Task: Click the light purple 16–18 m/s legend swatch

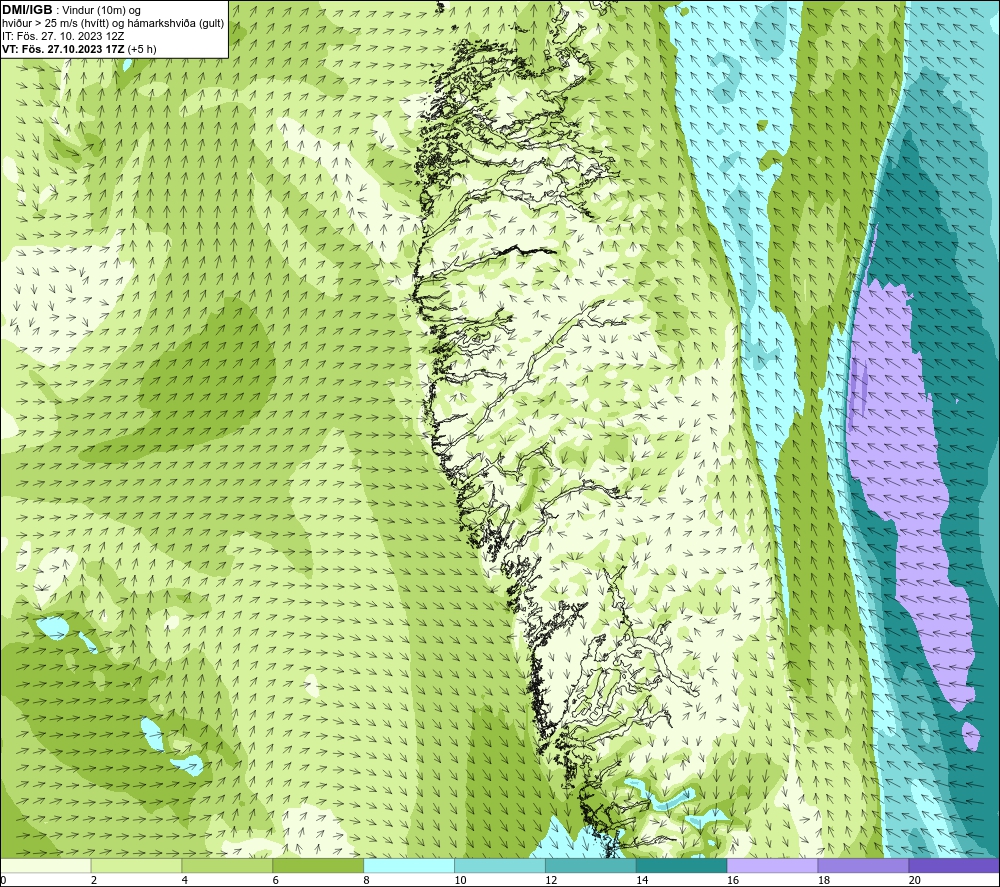Action: tap(772, 866)
